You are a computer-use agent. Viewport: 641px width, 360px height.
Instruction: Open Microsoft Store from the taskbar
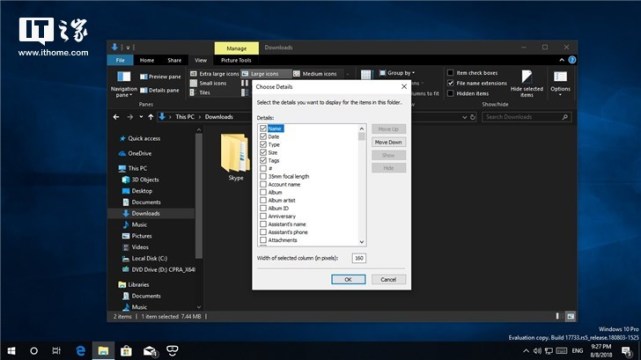point(126,351)
